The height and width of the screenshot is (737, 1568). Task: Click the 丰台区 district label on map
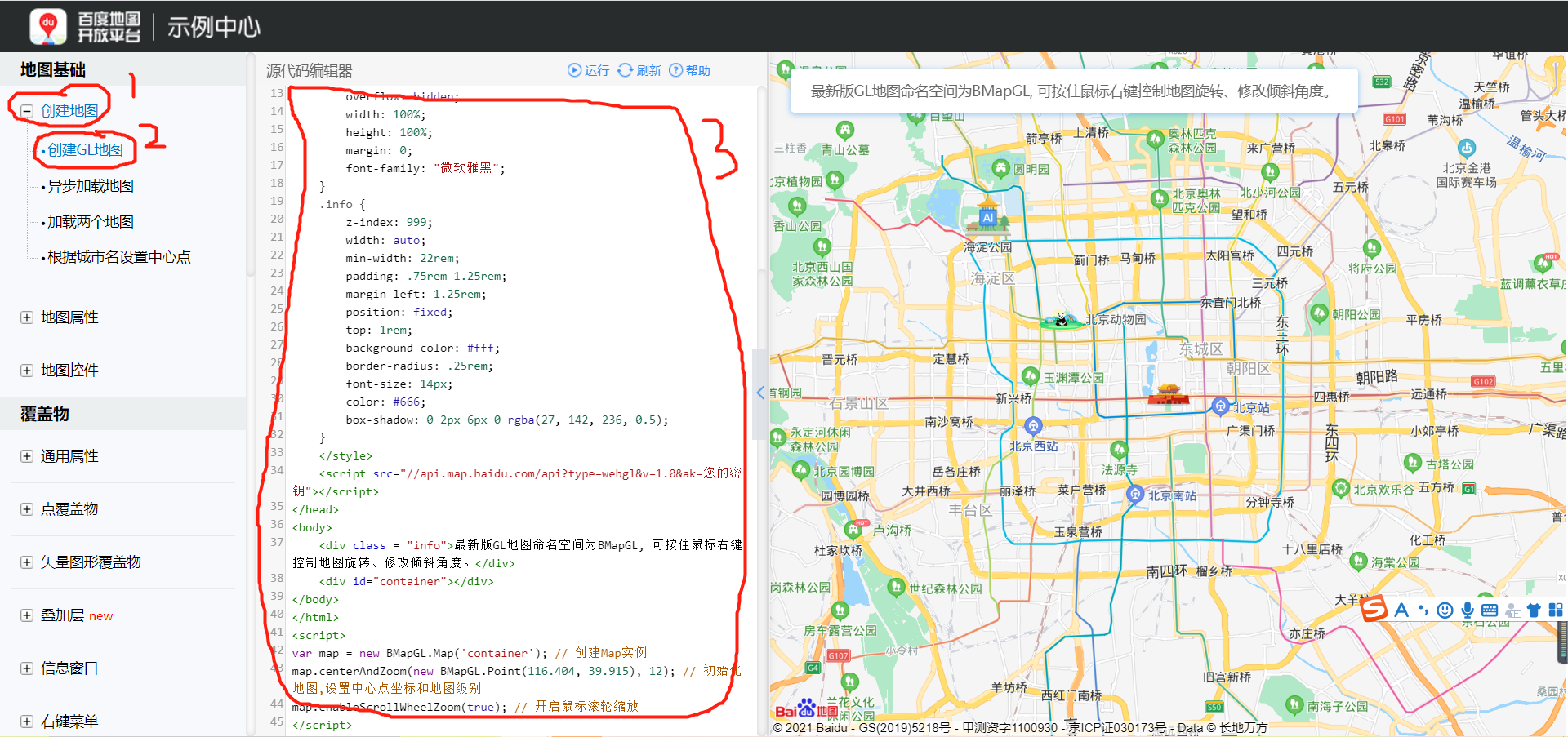click(x=970, y=510)
